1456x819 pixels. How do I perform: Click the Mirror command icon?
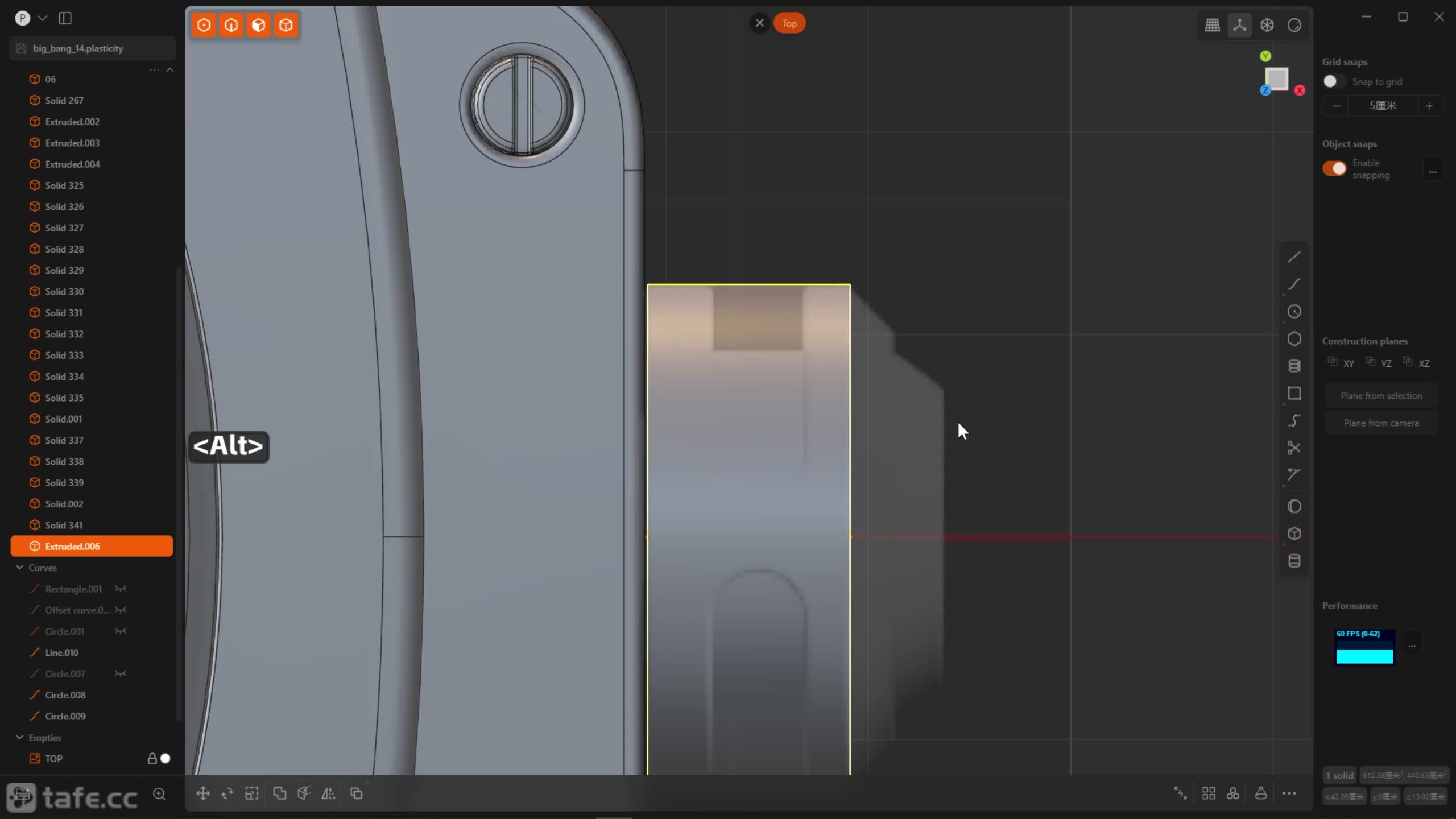pyautogui.click(x=328, y=793)
